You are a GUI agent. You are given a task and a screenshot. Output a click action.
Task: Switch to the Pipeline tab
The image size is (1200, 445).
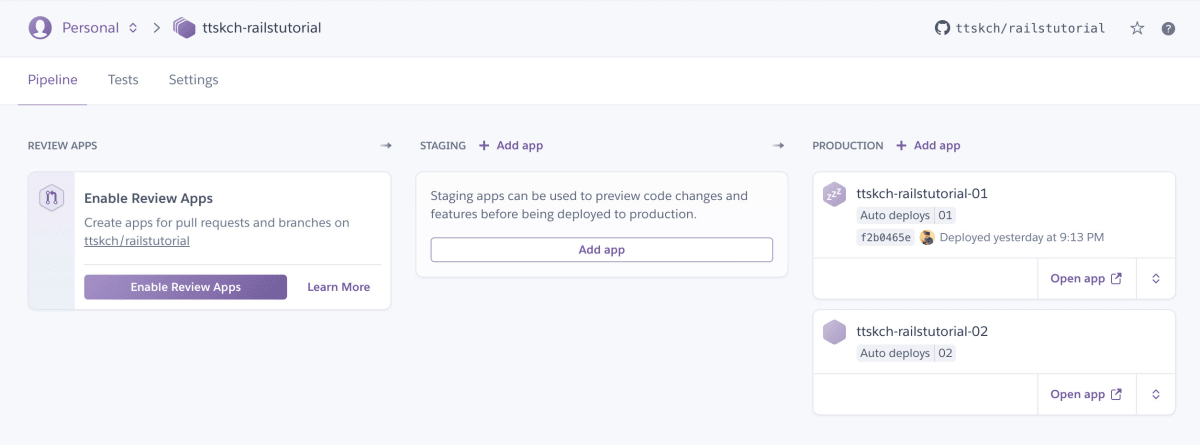[53, 80]
